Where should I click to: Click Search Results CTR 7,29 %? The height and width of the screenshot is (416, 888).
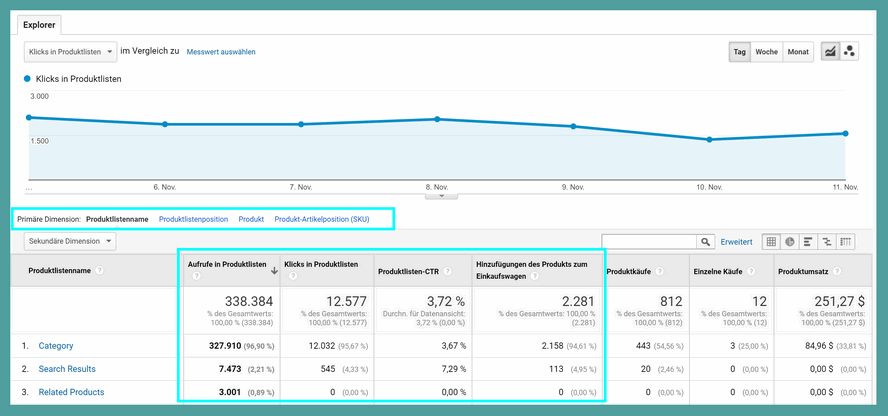click(452, 369)
